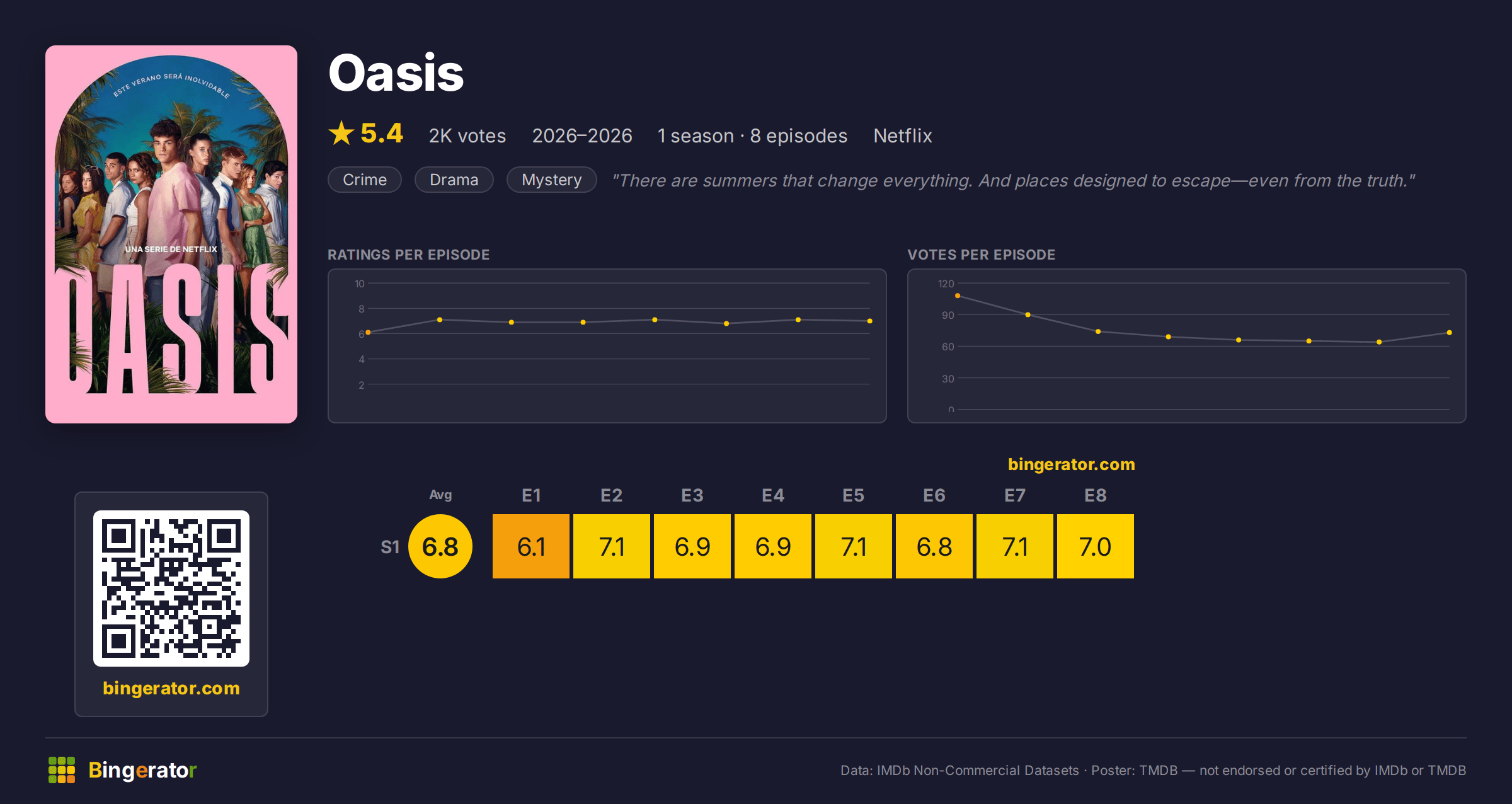Click the first point in votes chart
The height and width of the screenshot is (804, 1512).
tap(958, 296)
